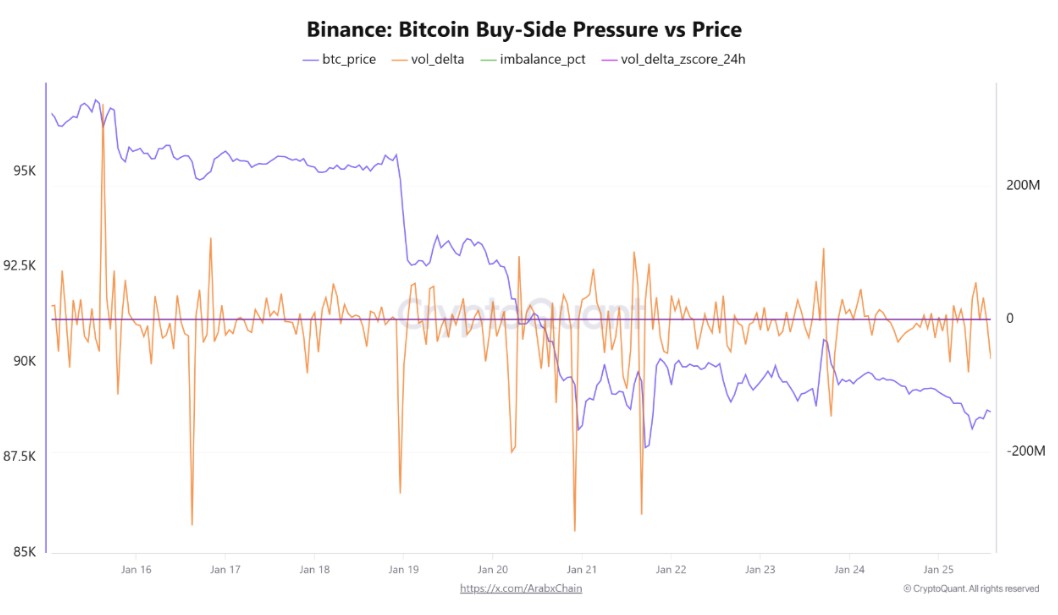This screenshot has height=615, width=1058.
Task: Click the CryptoQuant copyright notice
Action: coord(970,589)
